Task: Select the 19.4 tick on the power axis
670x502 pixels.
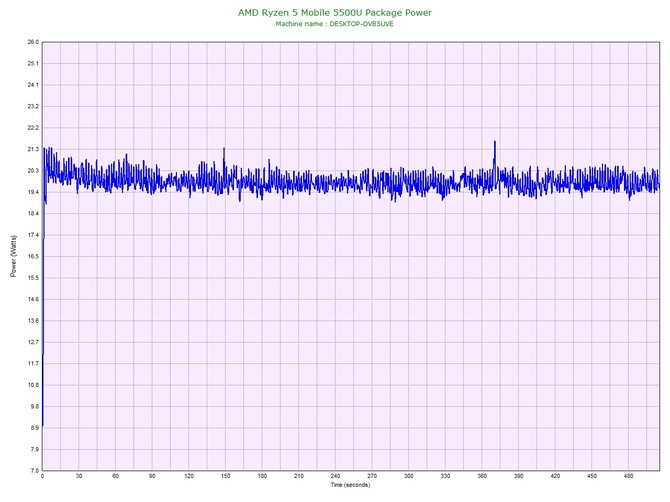Action: (x=33, y=192)
